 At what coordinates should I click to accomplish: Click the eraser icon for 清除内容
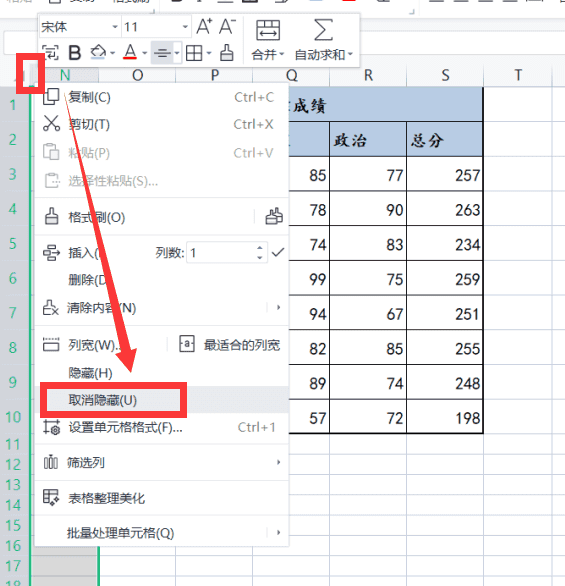click(x=50, y=308)
